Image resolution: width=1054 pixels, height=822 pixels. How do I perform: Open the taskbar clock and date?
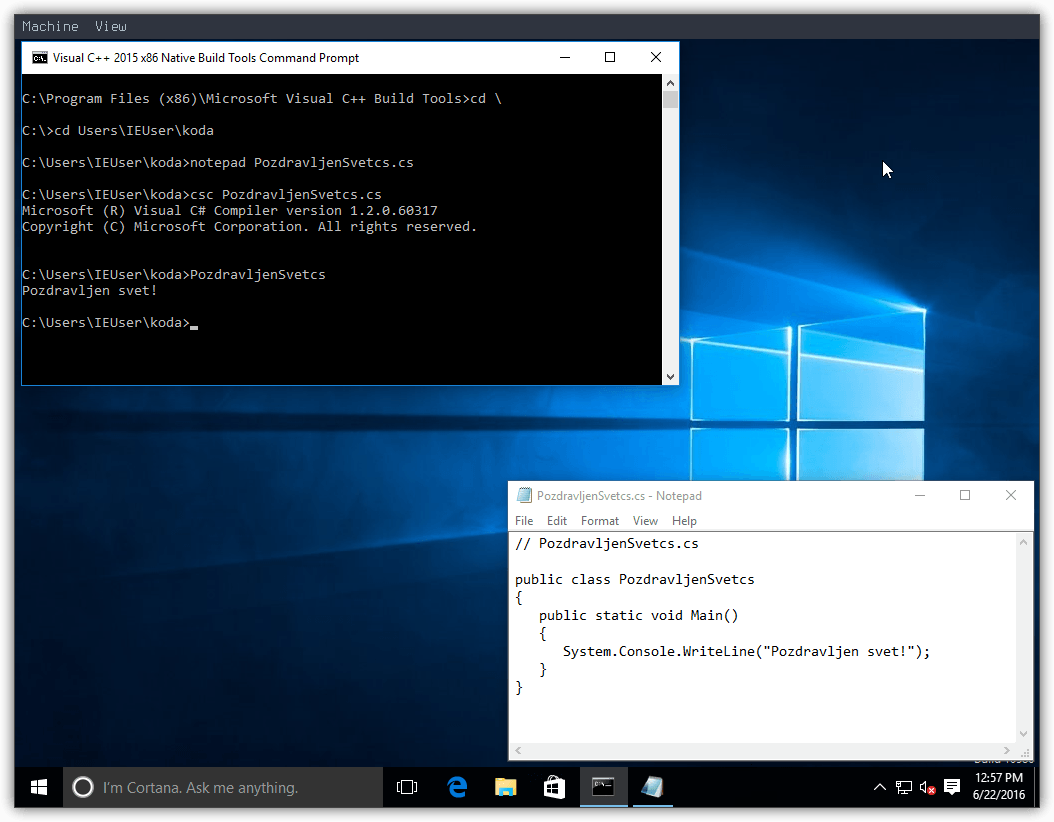coord(999,786)
